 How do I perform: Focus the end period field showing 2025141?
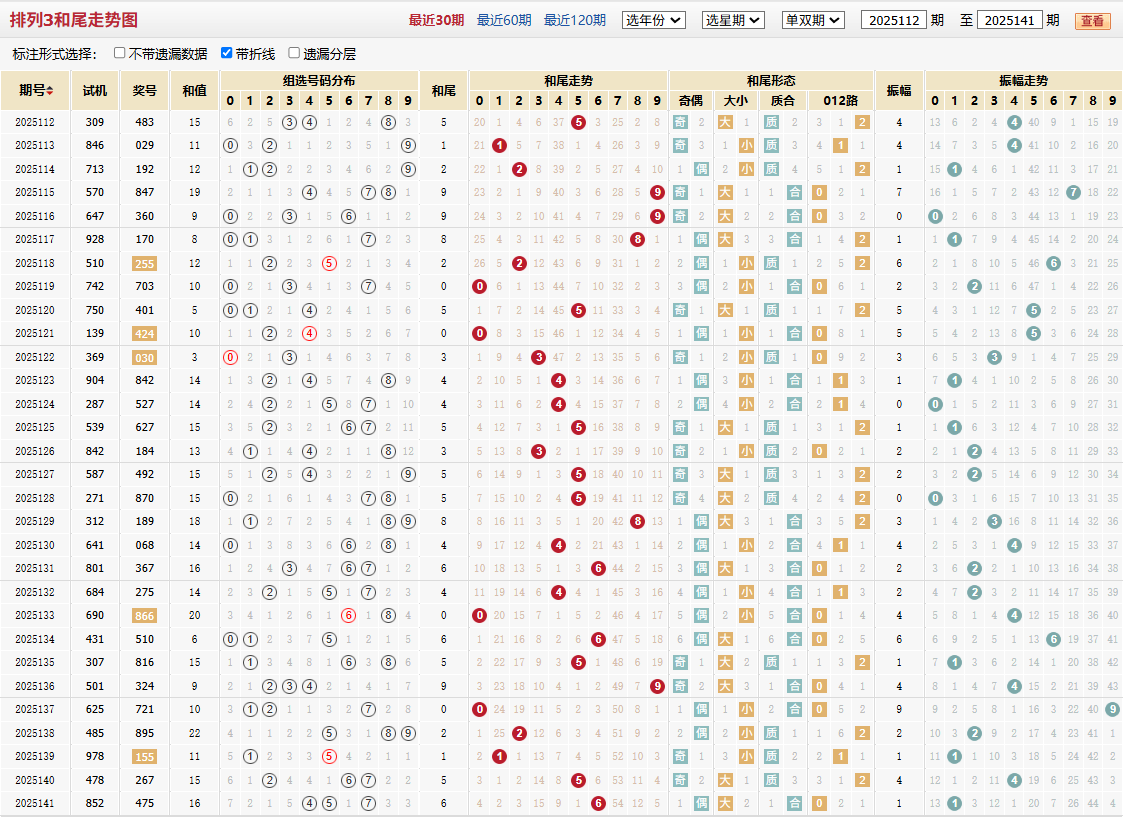pos(1009,20)
